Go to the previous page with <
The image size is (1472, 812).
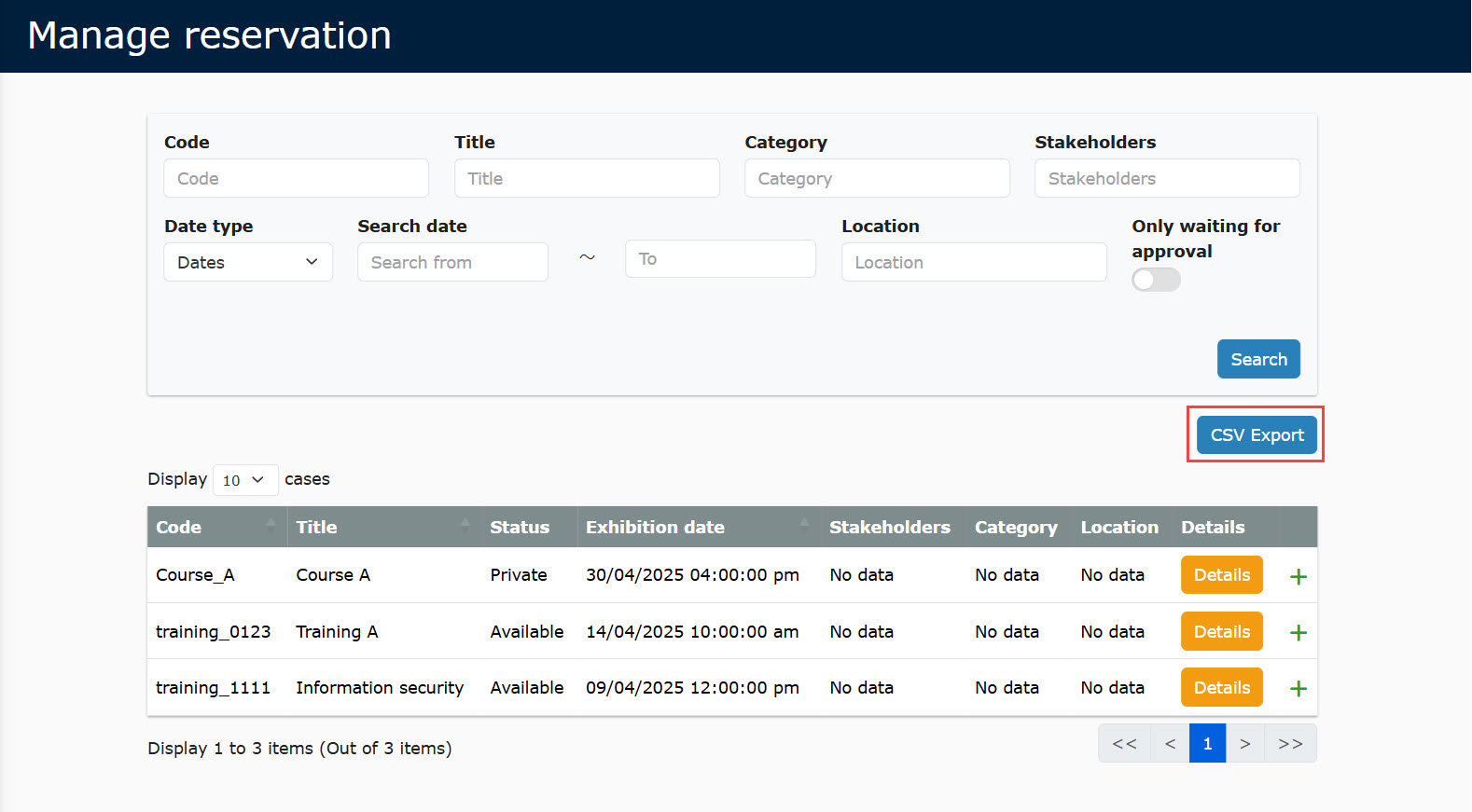(1170, 743)
